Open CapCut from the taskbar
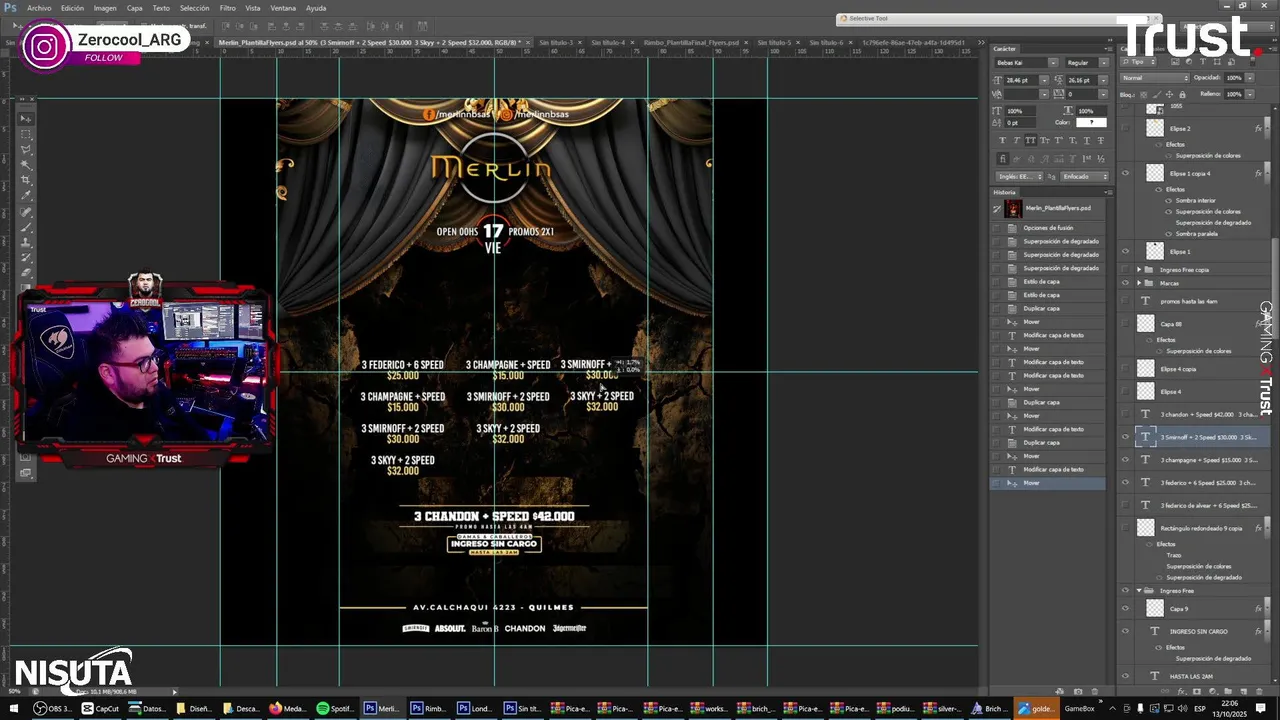Screen dimensions: 1280x720 100,708
